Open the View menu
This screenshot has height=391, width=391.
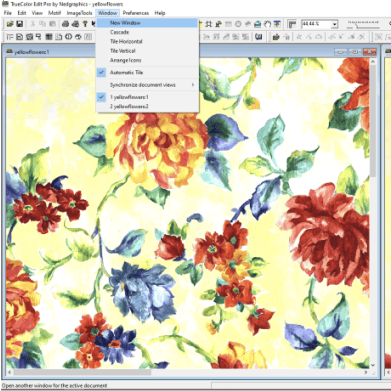point(37,13)
